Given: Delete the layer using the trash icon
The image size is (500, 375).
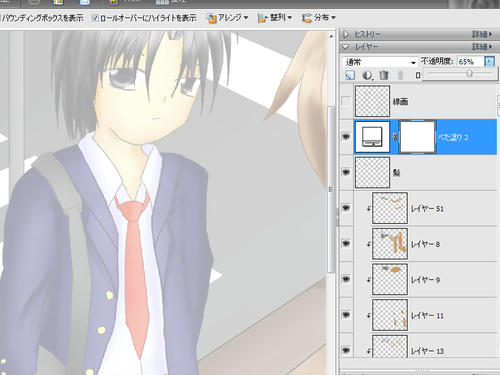Looking at the screenshot, I should point(384,75).
